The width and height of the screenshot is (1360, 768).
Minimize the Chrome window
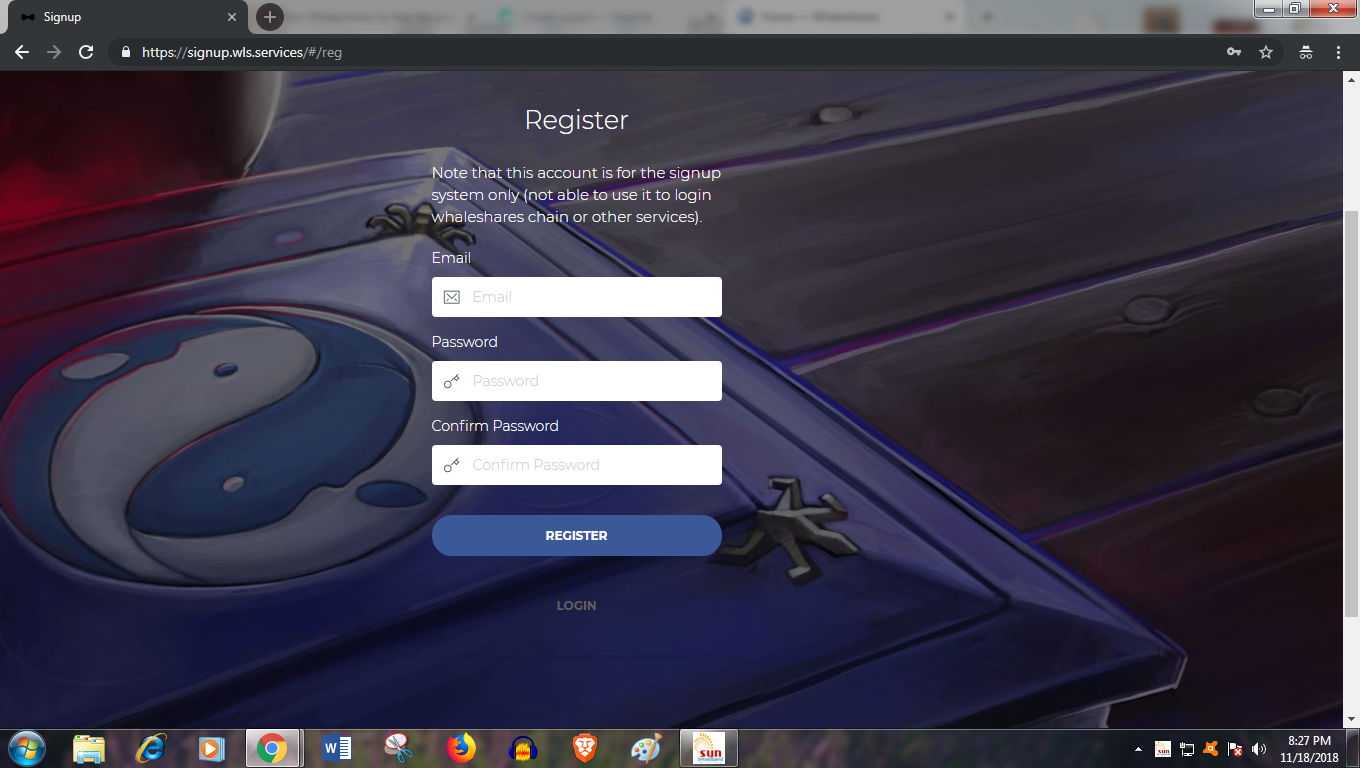(x=1268, y=8)
